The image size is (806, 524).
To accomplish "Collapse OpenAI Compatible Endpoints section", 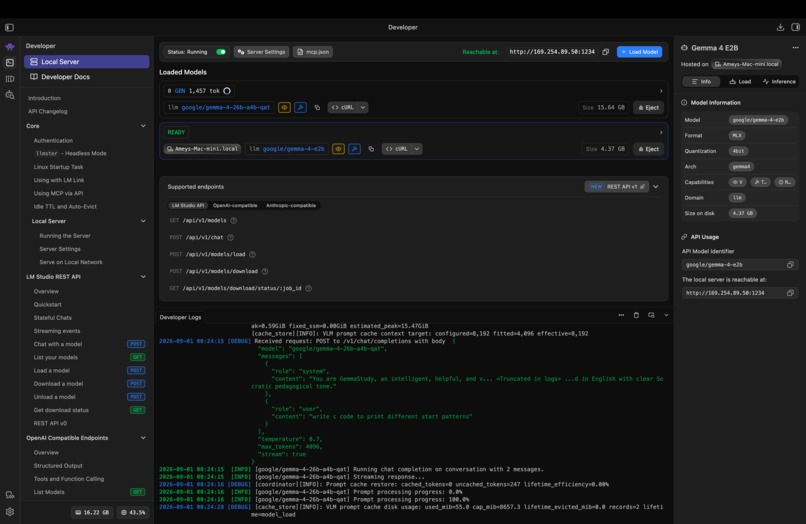I will point(143,438).
